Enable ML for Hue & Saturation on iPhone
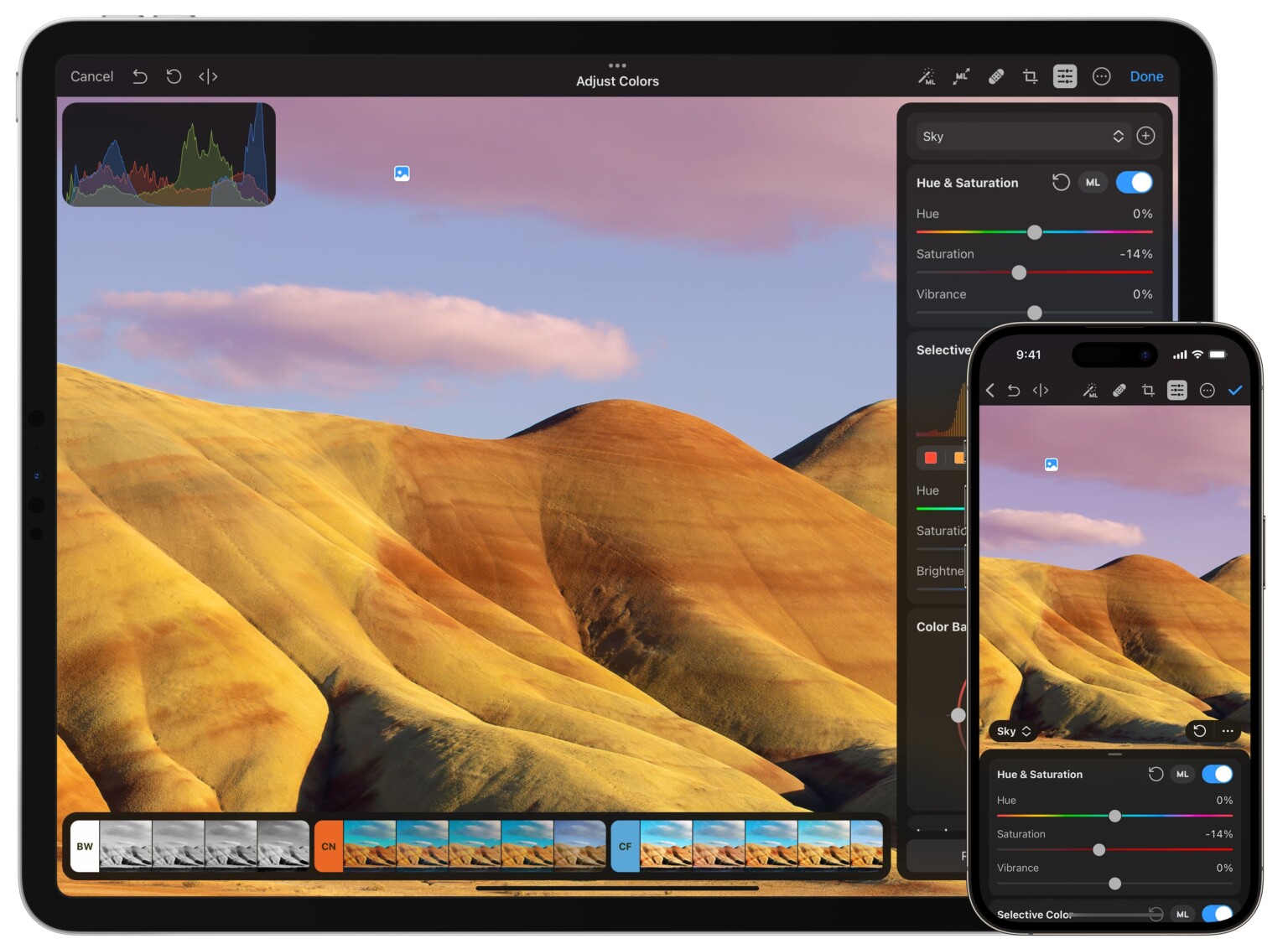The height and width of the screenshot is (949, 1288). 1182,774
